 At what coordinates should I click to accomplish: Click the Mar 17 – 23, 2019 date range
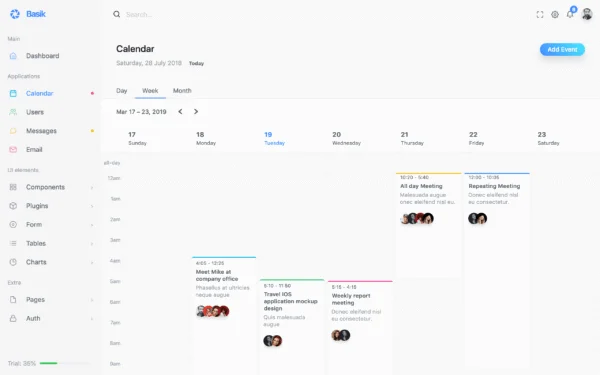[x=141, y=112]
